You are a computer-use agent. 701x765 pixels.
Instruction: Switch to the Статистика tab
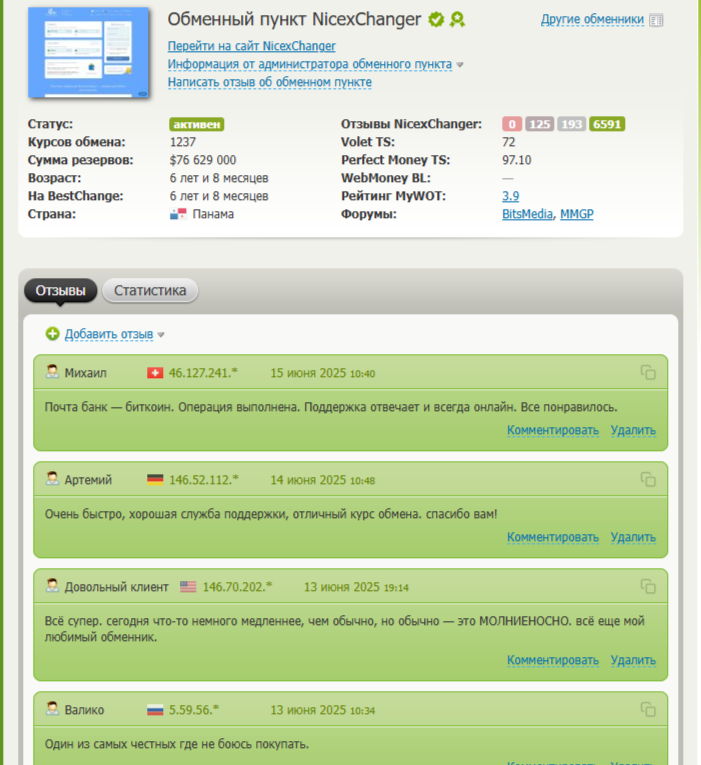150,290
